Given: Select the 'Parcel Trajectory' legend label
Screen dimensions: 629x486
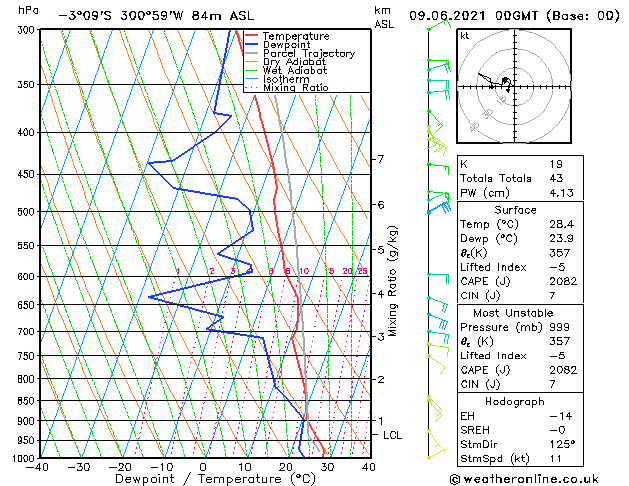Looking at the screenshot, I should 309,53.
